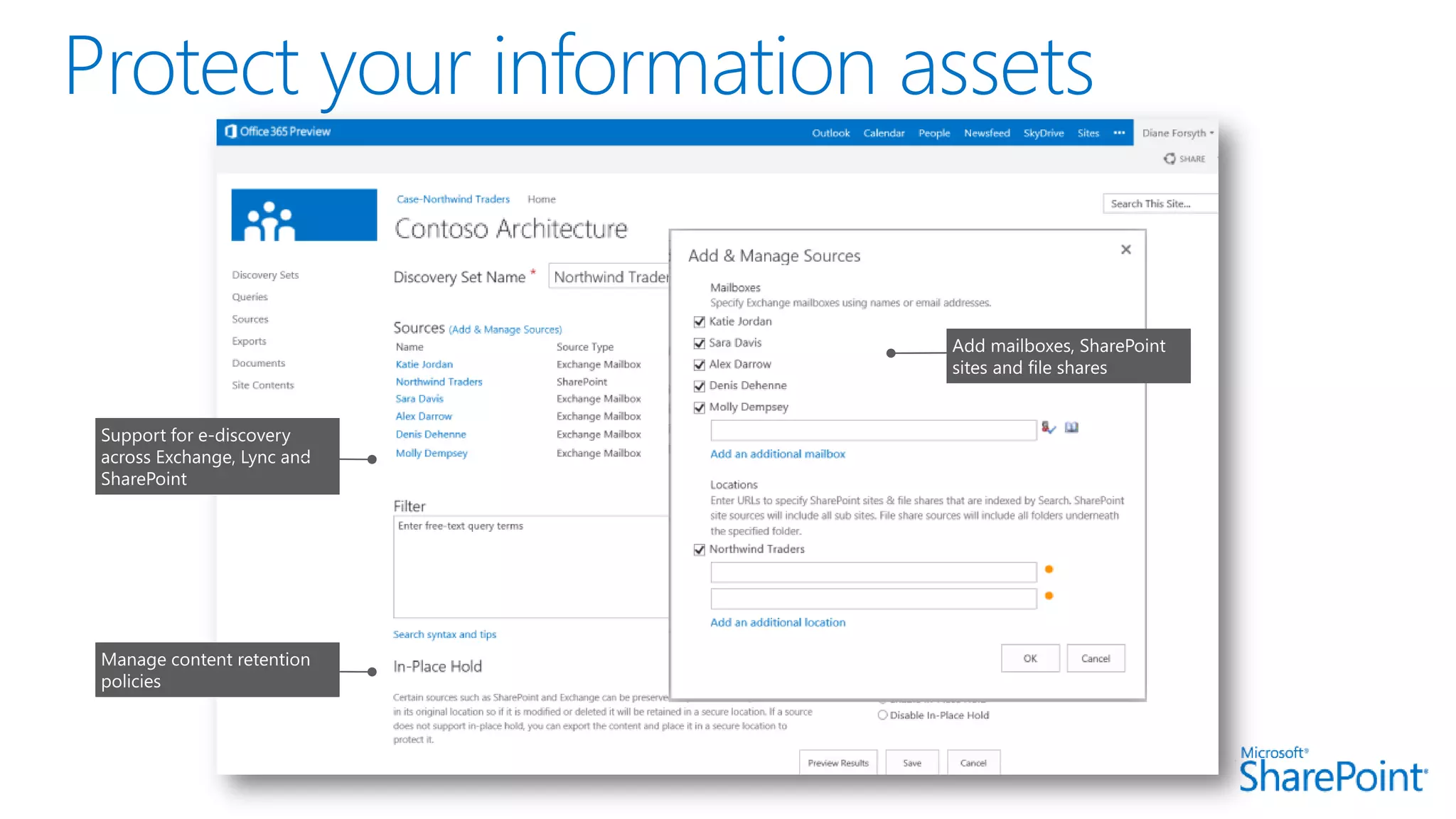1456x819 pixels.
Task: Click the SHARE sync icon
Action: pyautogui.click(x=1169, y=159)
